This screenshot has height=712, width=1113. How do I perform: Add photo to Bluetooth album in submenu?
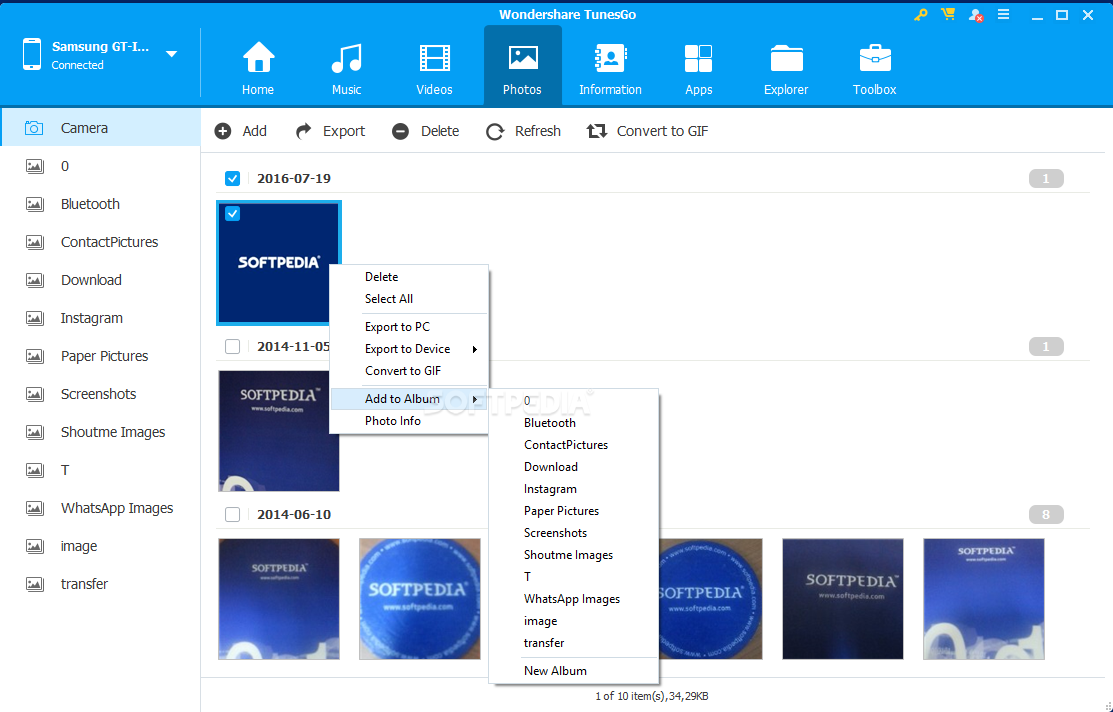click(574, 422)
